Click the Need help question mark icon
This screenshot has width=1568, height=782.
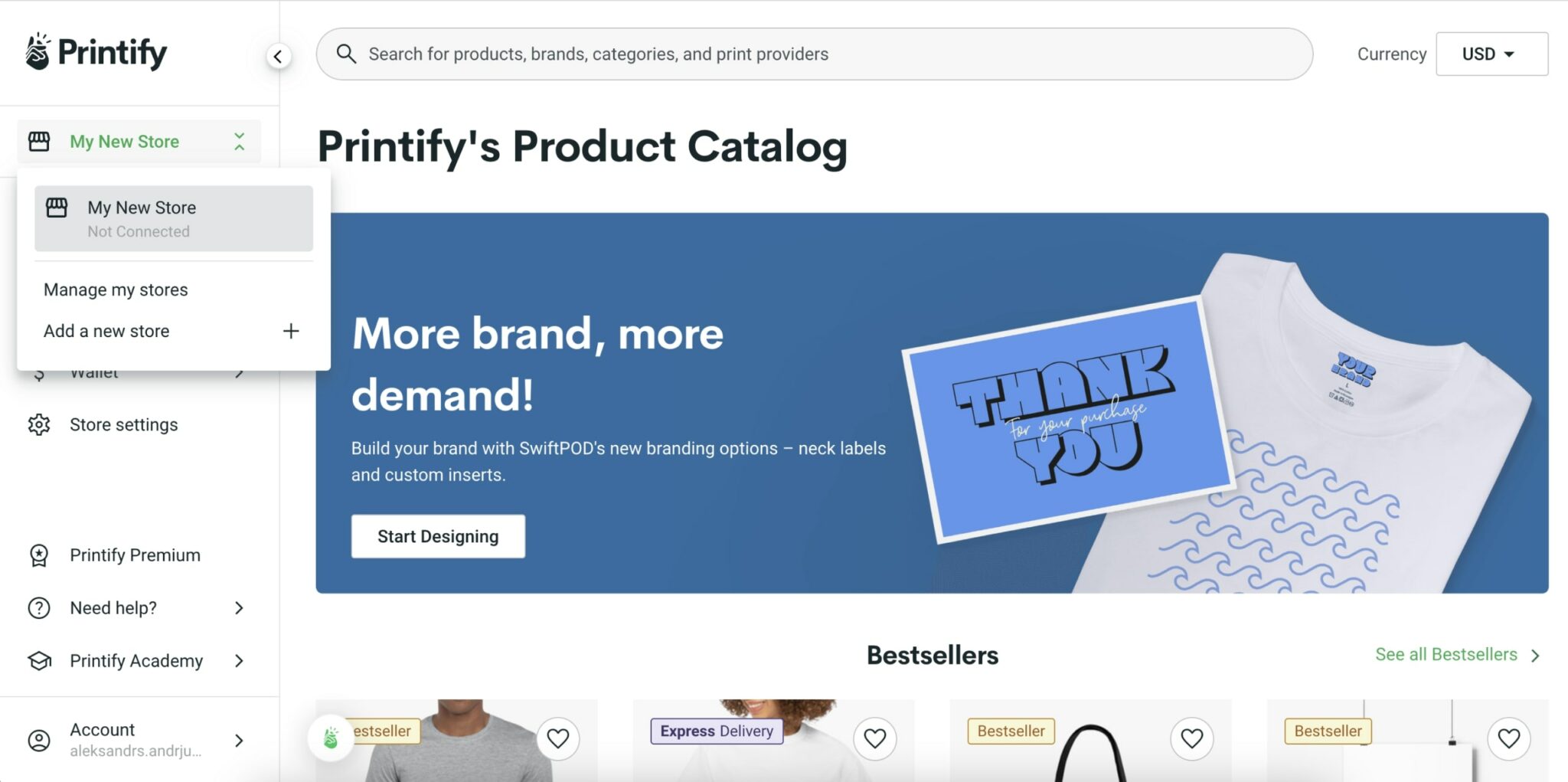click(39, 607)
